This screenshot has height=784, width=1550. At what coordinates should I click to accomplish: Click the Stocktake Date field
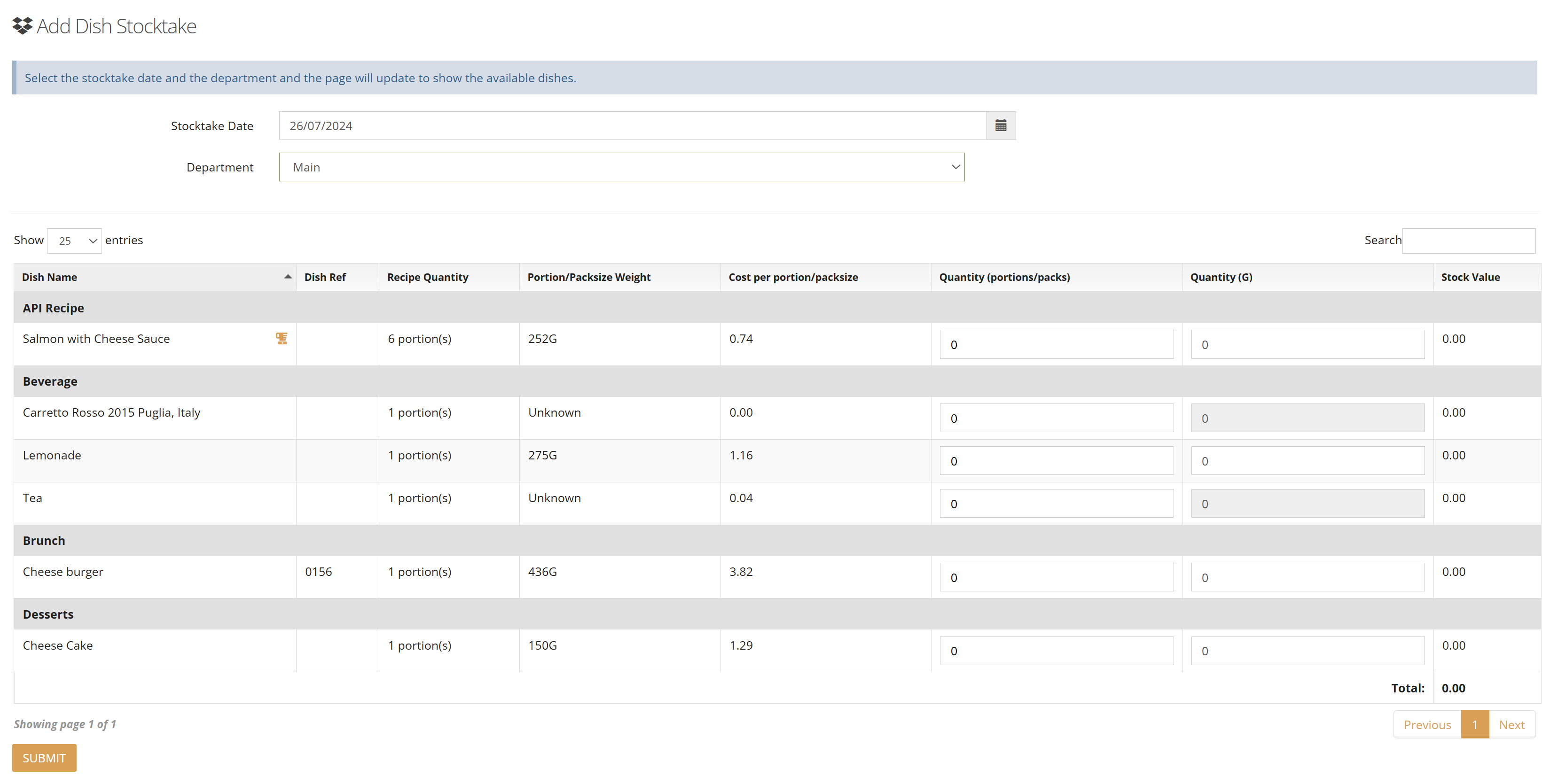633,126
